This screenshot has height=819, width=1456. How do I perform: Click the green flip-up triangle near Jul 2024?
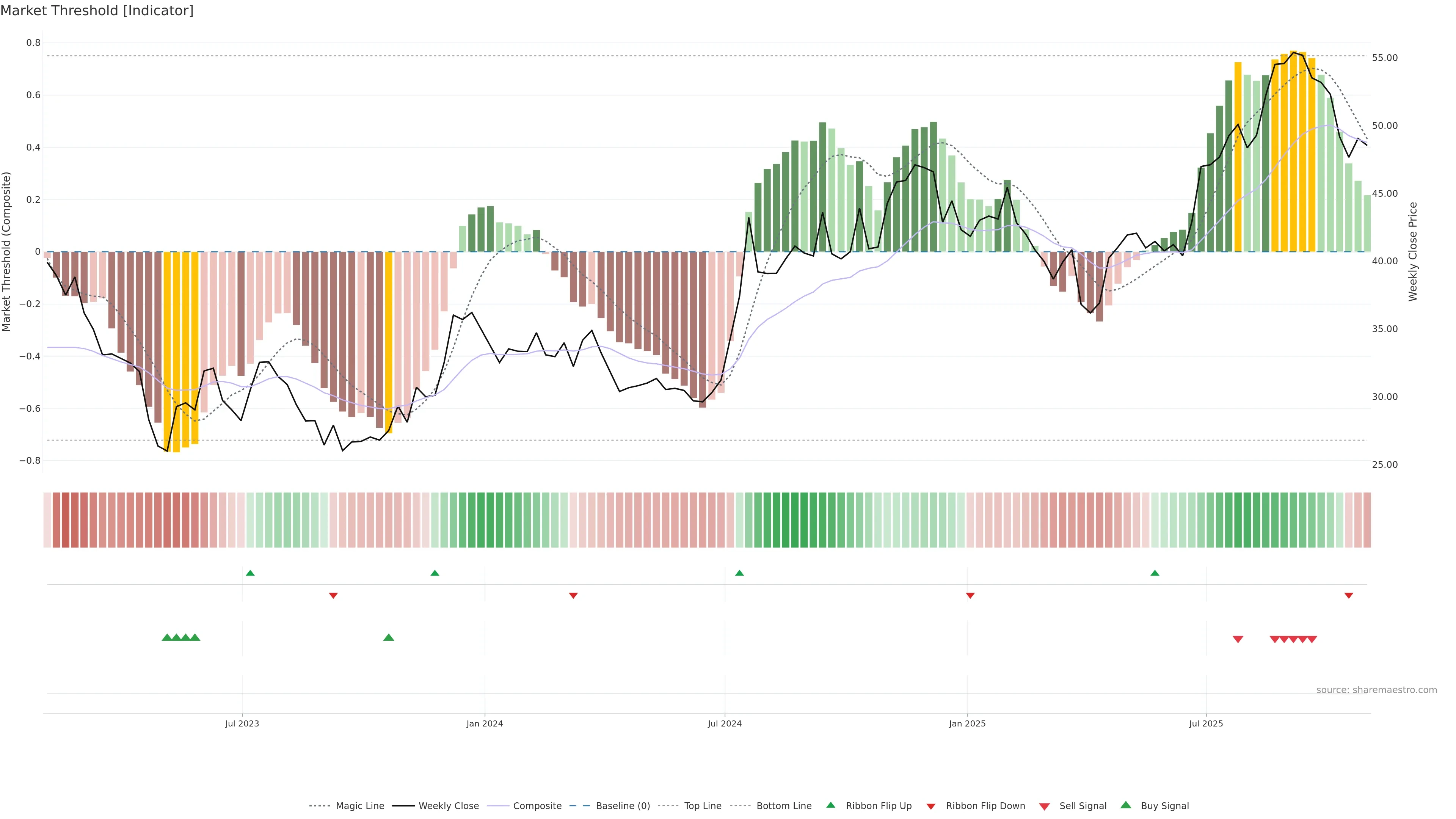739,573
